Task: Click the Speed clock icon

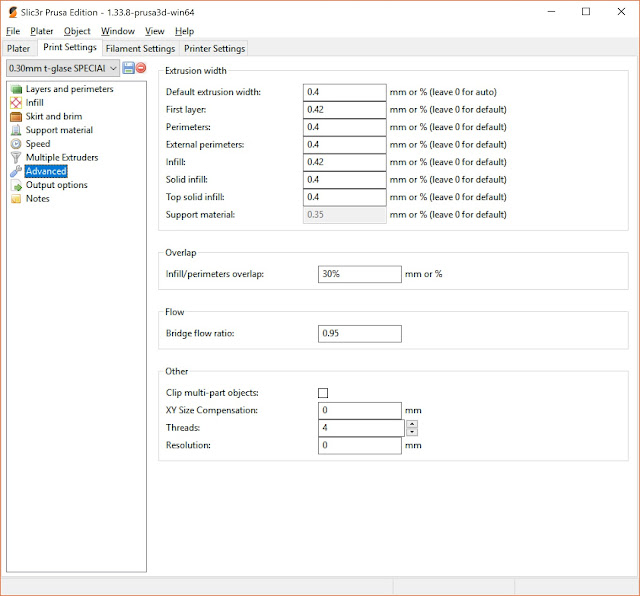Action: 16,144
